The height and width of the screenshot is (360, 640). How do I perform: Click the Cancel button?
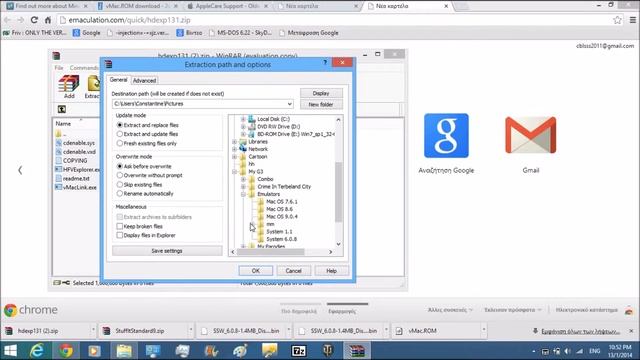293,271
